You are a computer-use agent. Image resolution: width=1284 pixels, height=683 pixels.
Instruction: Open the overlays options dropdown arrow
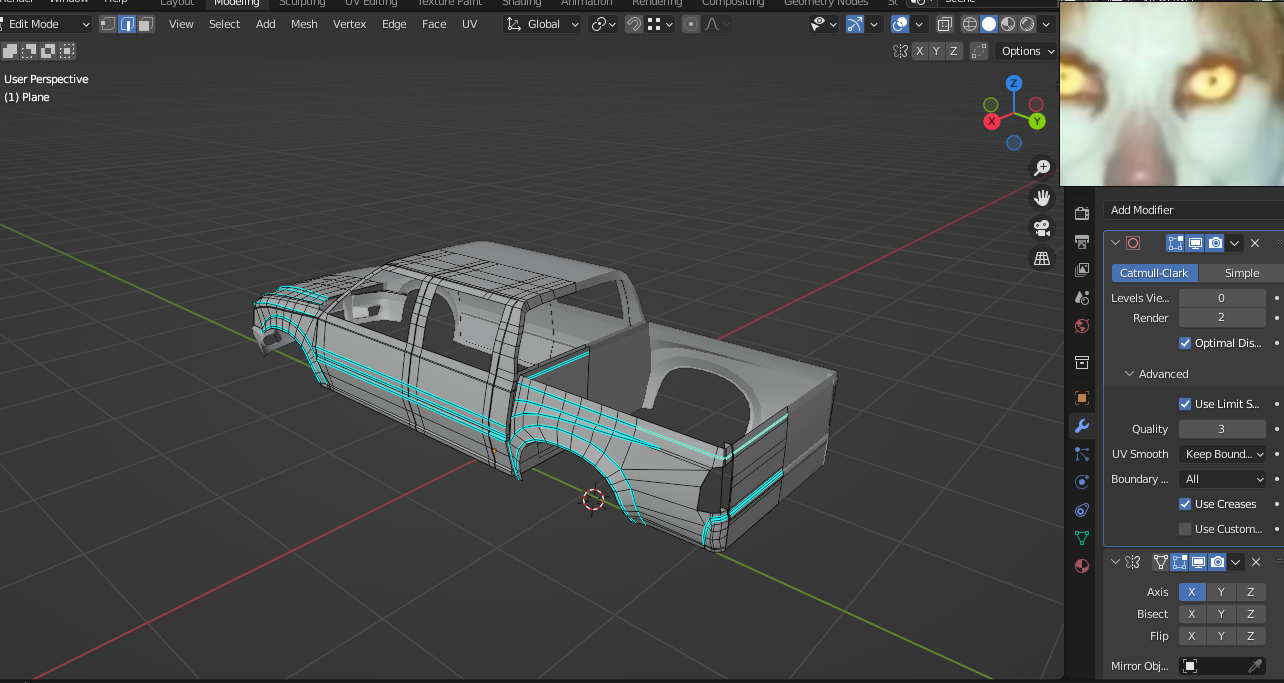[921, 24]
